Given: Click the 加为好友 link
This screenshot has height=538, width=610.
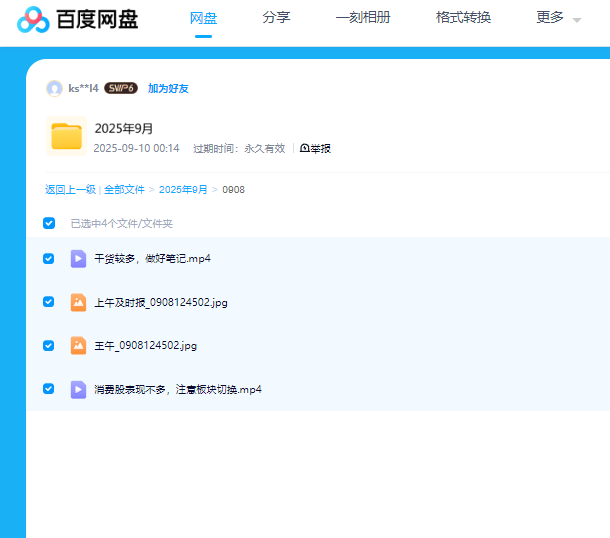Looking at the screenshot, I should point(168,88).
